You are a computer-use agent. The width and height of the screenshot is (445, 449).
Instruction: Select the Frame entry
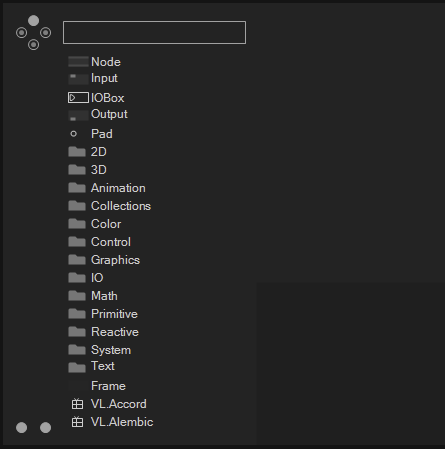(108, 386)
